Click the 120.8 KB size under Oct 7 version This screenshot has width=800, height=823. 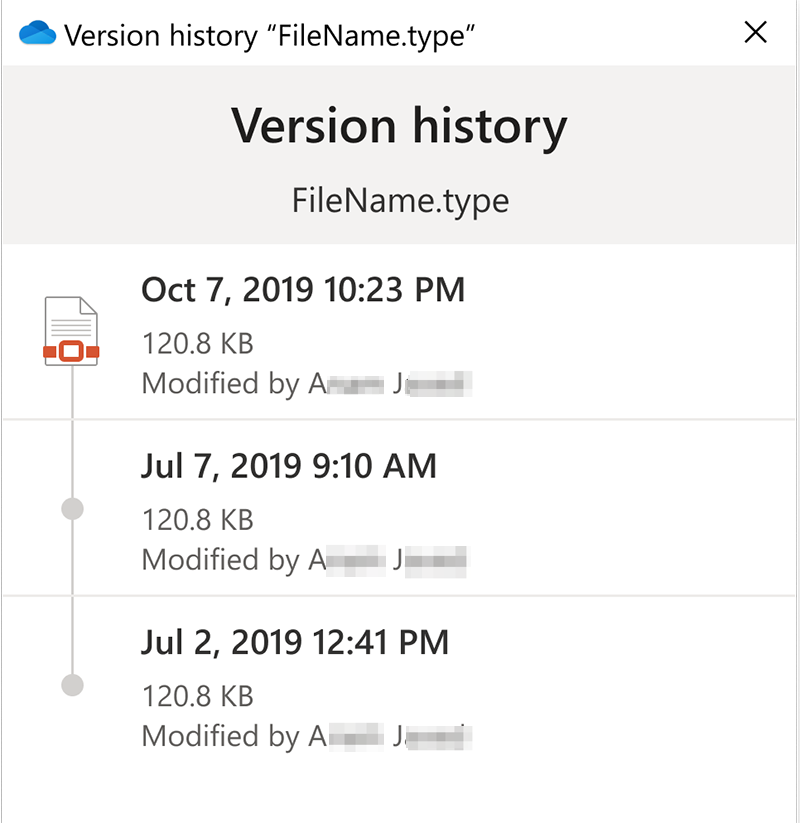(x=197, y=344)
